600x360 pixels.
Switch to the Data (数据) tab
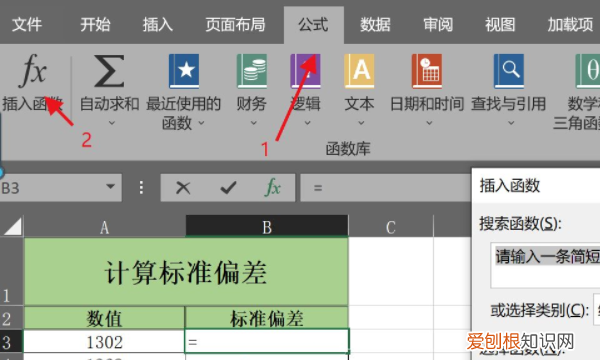375,25
